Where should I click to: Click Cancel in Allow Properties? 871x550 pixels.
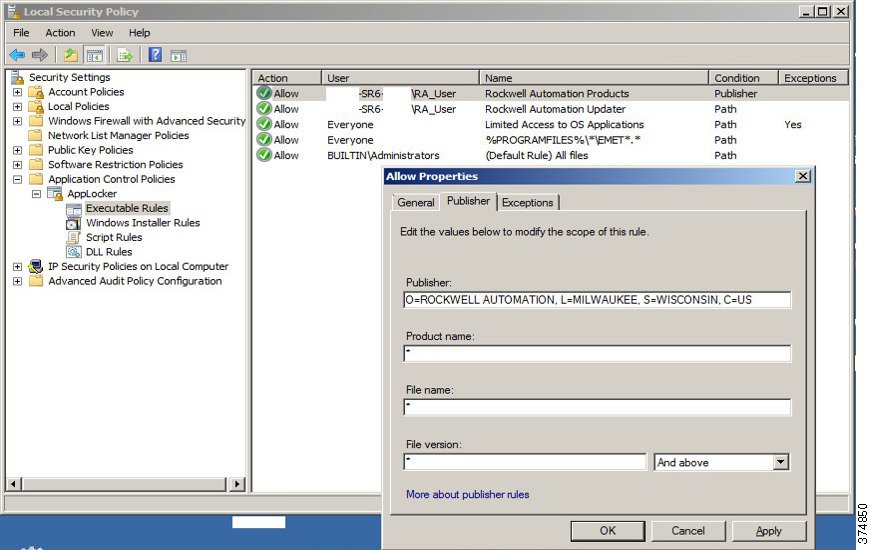[688, 531]
